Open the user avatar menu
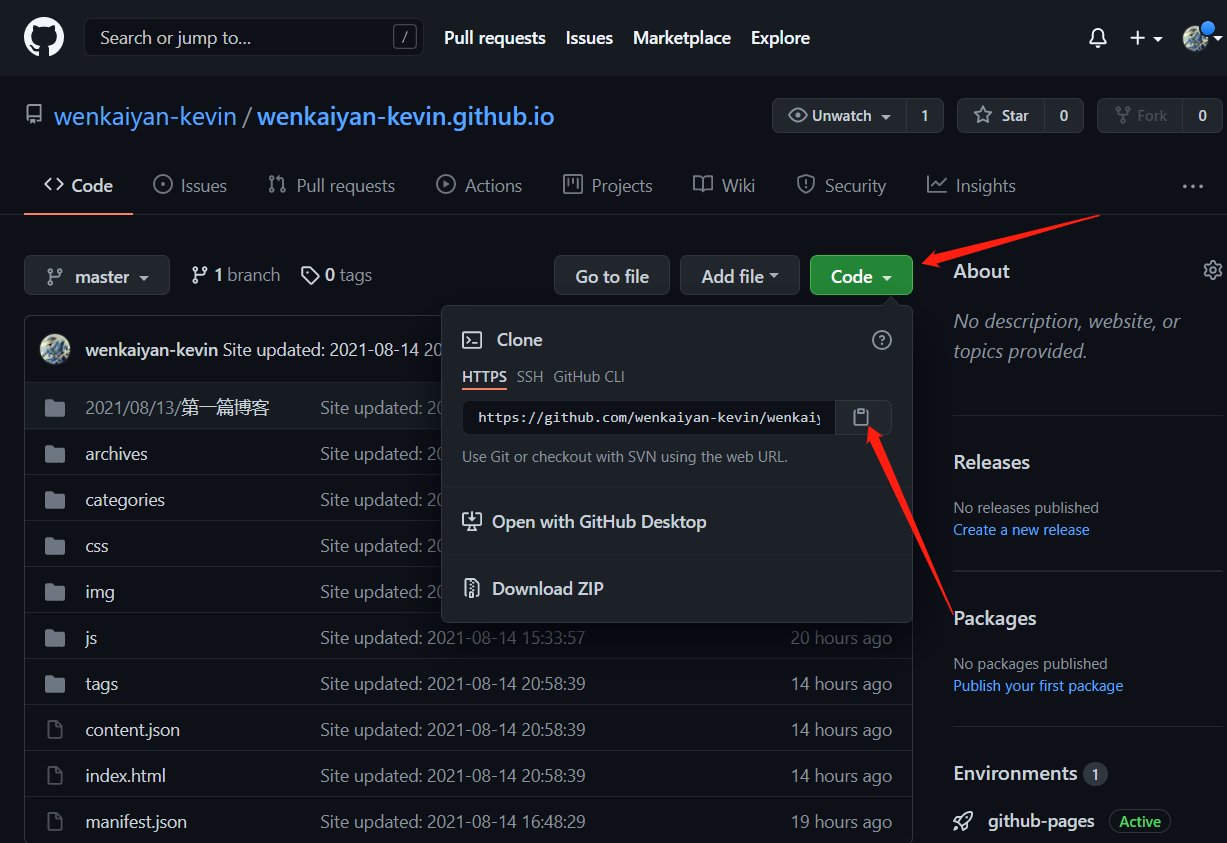The width and height of the screenshot is (1227, 843). click(1200, 38)
